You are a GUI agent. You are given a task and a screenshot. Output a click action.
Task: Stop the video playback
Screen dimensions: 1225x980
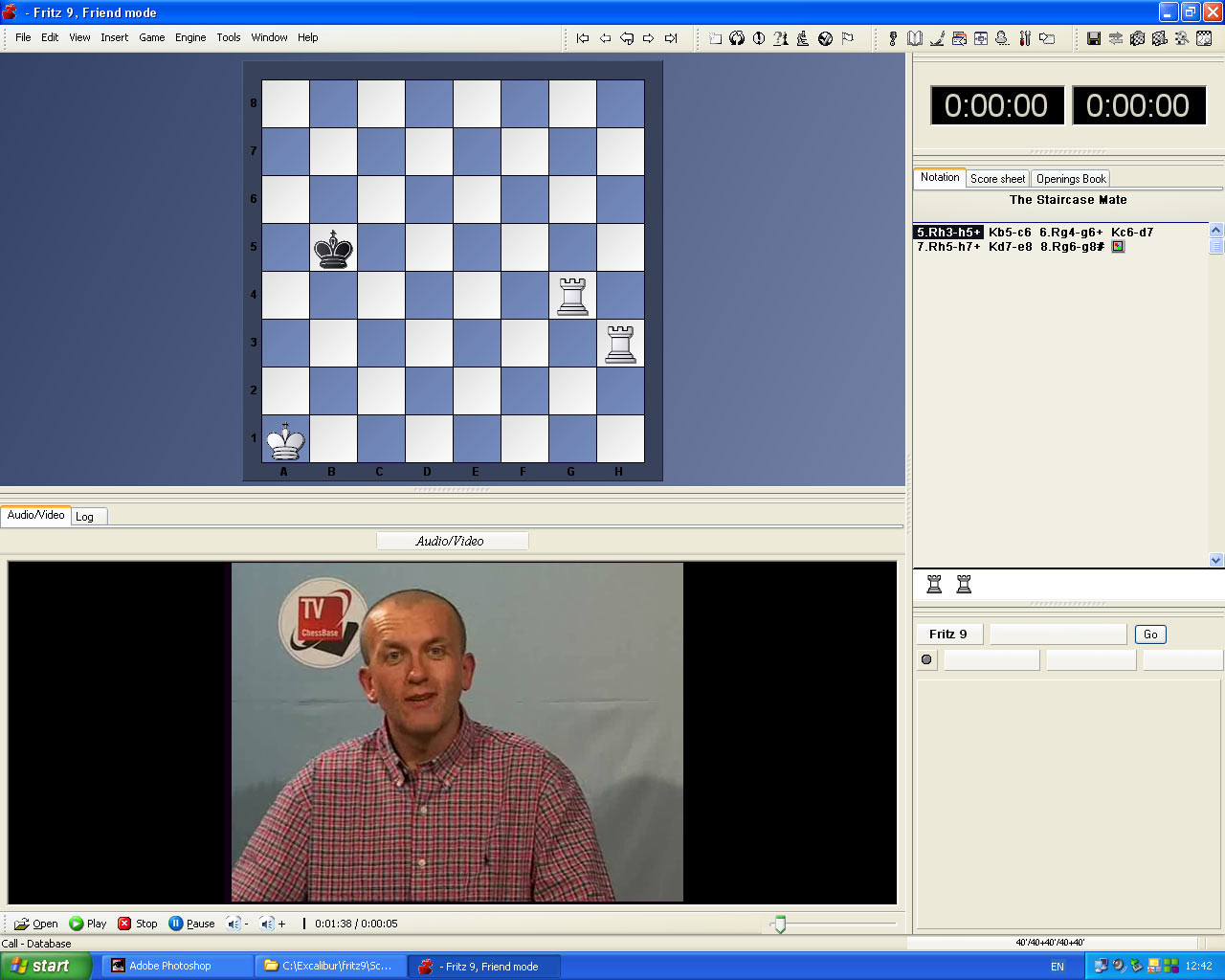coord(138,924)
